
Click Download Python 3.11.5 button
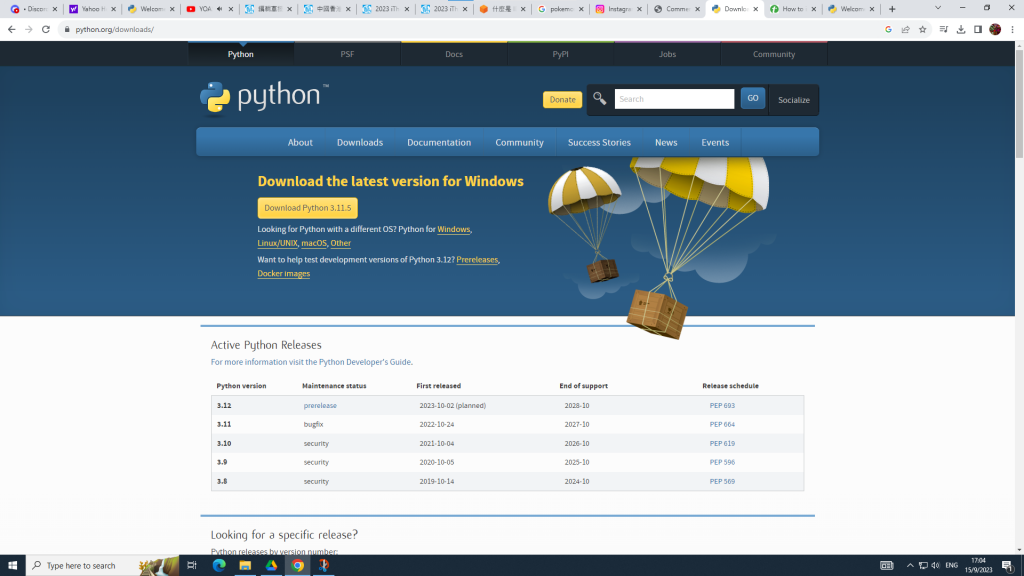[308, 208]
